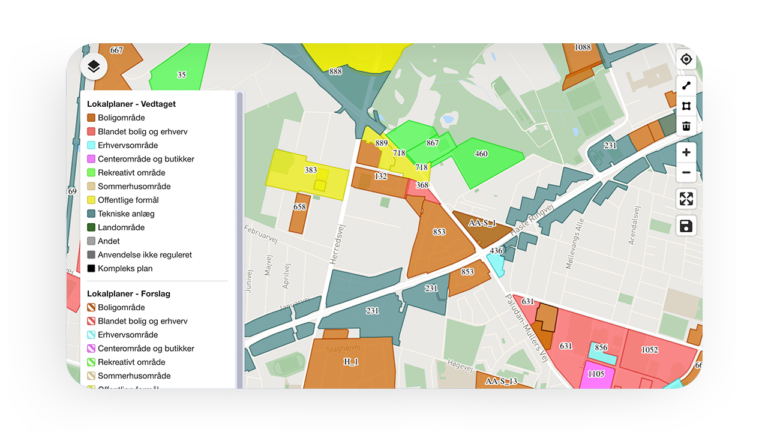The height and width of the screenshot is (432, 768).
Task: Enter fullscreen map view
Action: point(686,198)
